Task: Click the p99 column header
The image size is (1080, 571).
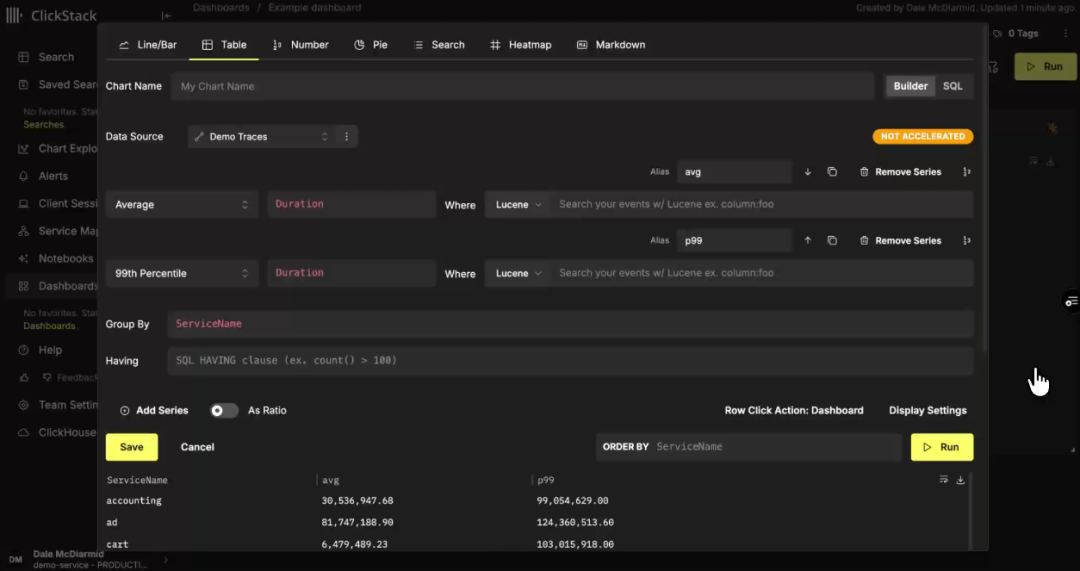Action: 546,480
